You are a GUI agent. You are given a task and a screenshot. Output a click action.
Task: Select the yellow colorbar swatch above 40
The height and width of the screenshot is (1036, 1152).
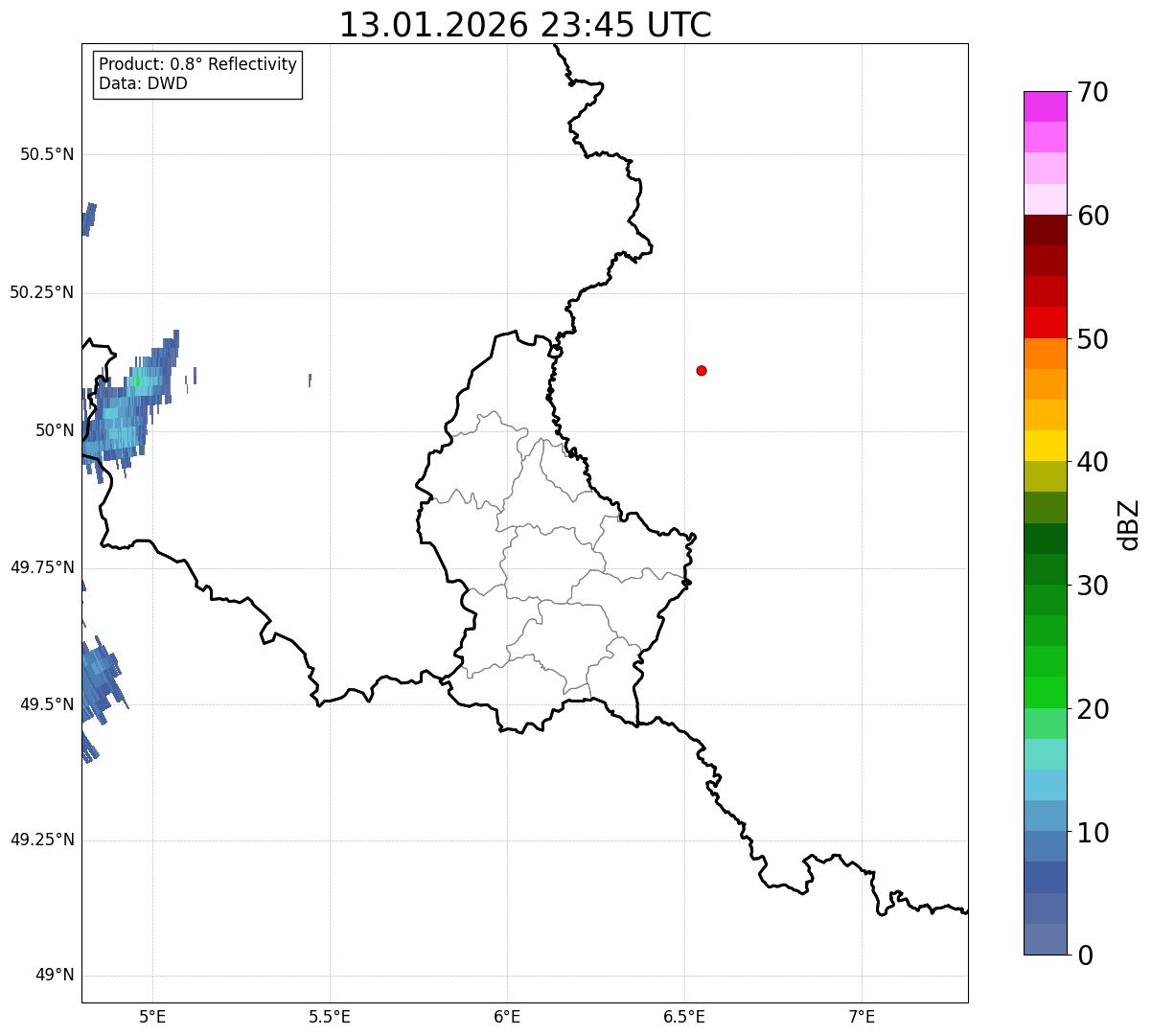(x=1046, y=446)
